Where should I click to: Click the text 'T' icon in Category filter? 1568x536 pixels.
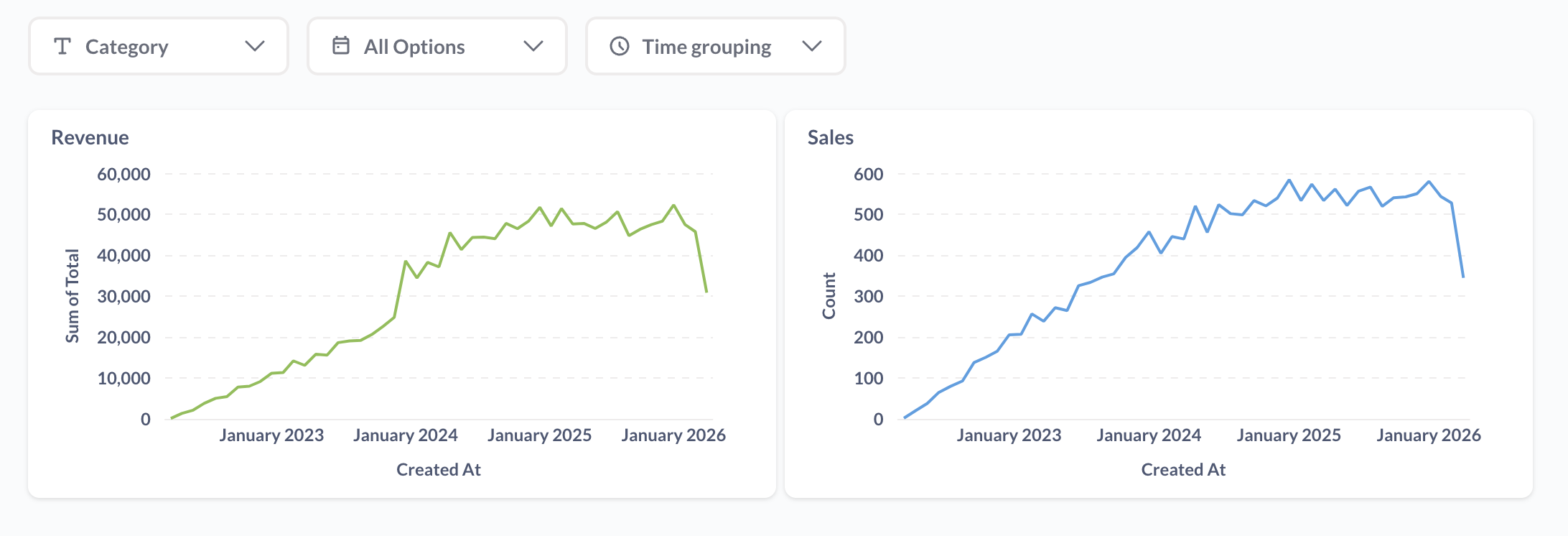pos(62,47)
